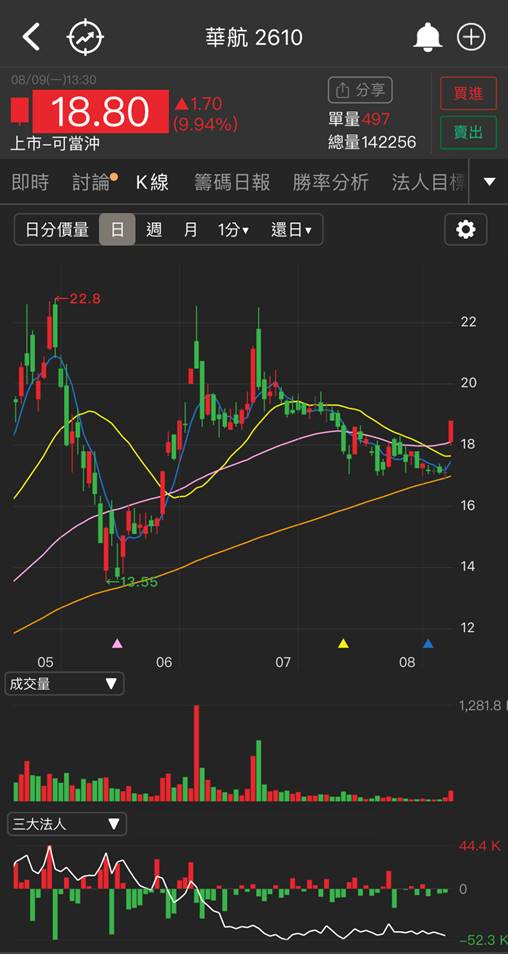Add stock to watchlist with plus icon
This screenshot has height=954, width=508.
(x=471, y=37)
